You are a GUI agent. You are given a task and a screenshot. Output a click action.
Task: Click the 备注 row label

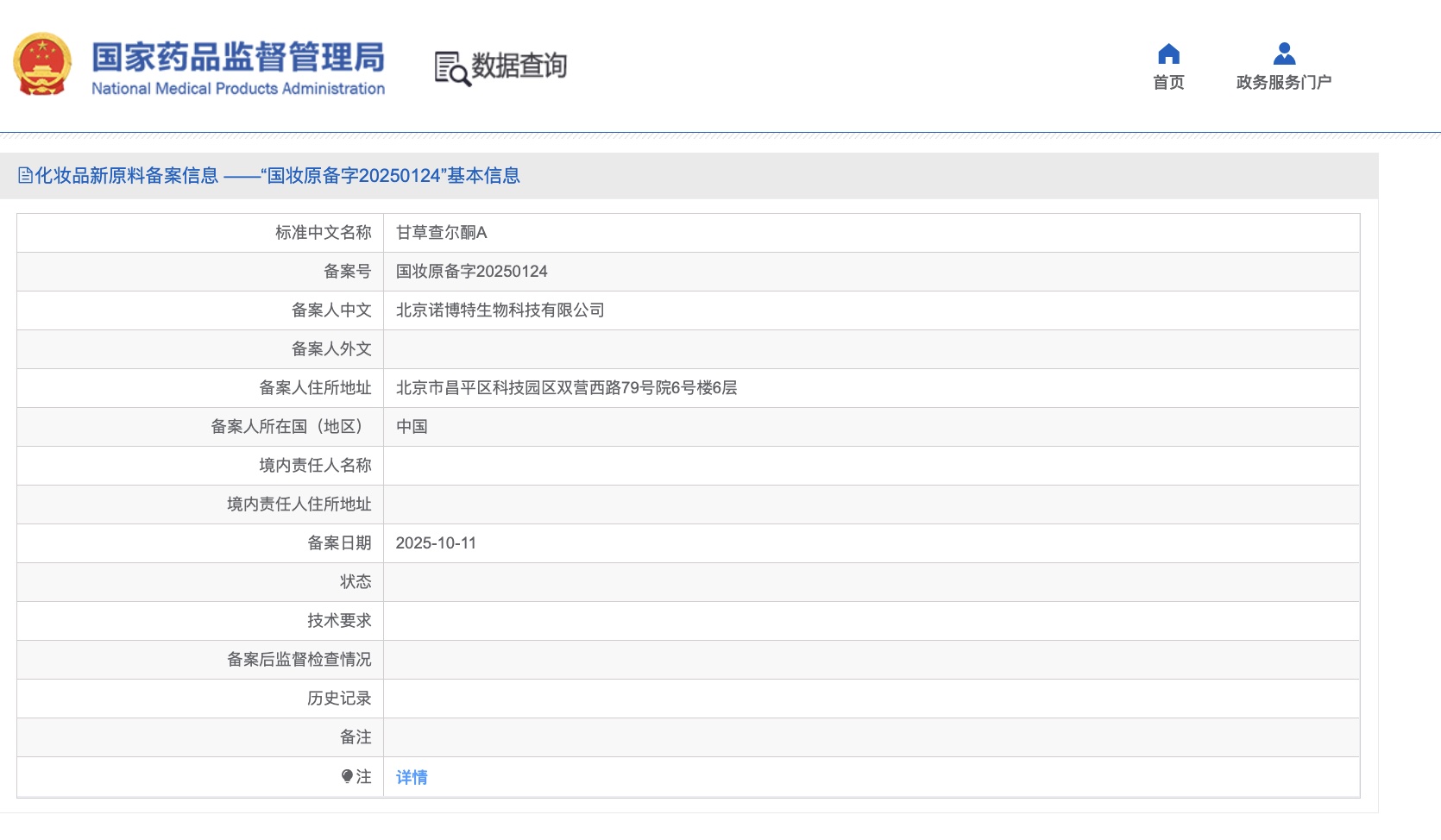pos(356,737)
